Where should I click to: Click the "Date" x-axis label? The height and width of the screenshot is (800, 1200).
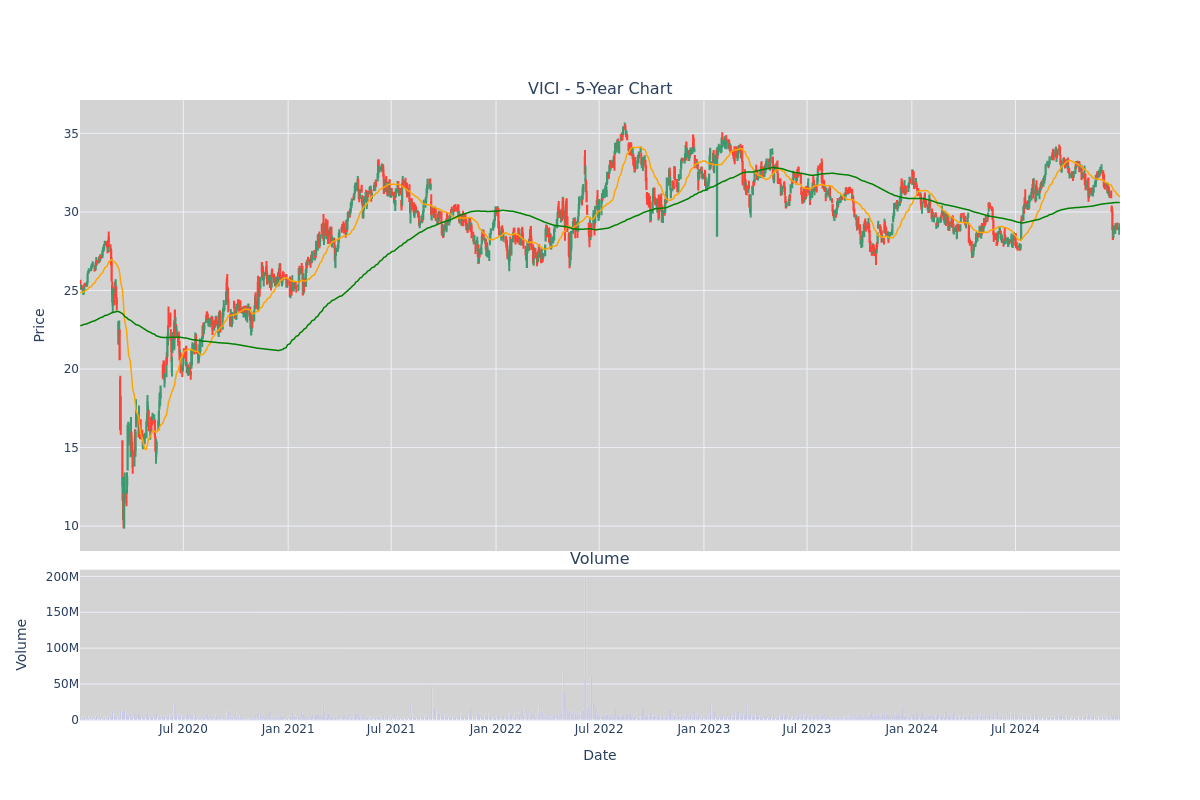click(600, 755)
